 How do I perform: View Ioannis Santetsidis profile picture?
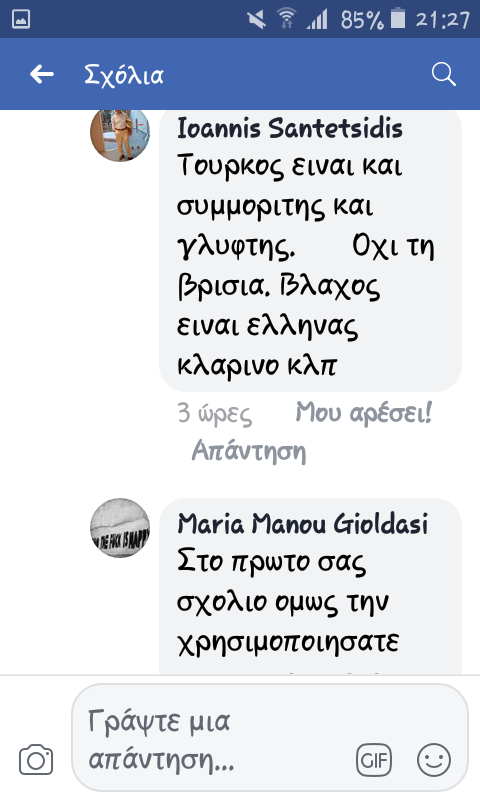(120, 133)
